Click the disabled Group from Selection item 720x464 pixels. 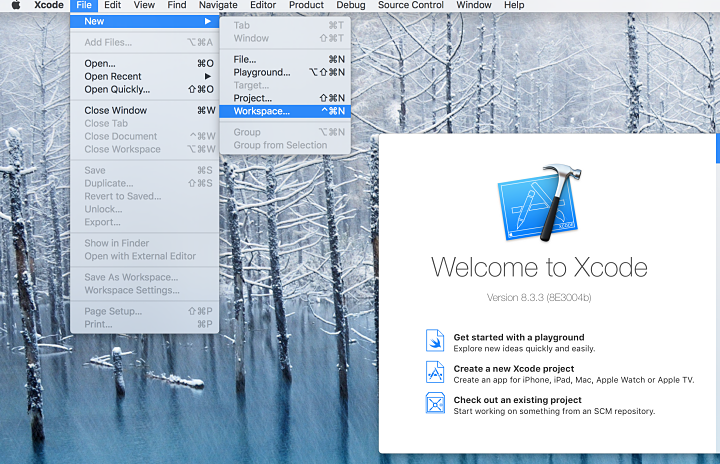click(x=285, y=145)
